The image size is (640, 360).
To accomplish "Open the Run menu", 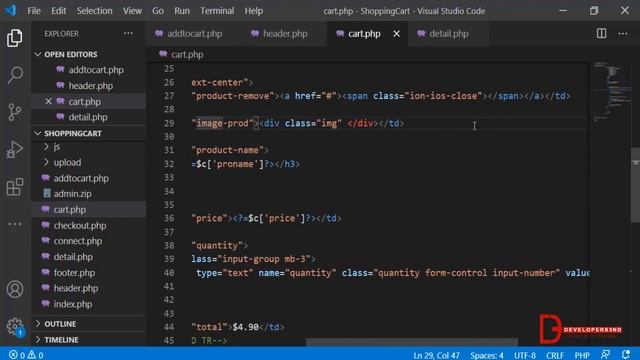I will point(182,11).
